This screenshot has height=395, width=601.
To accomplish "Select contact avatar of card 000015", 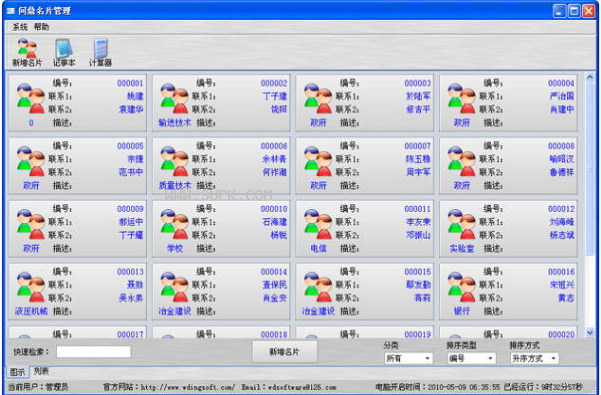I will coord(318,287).
